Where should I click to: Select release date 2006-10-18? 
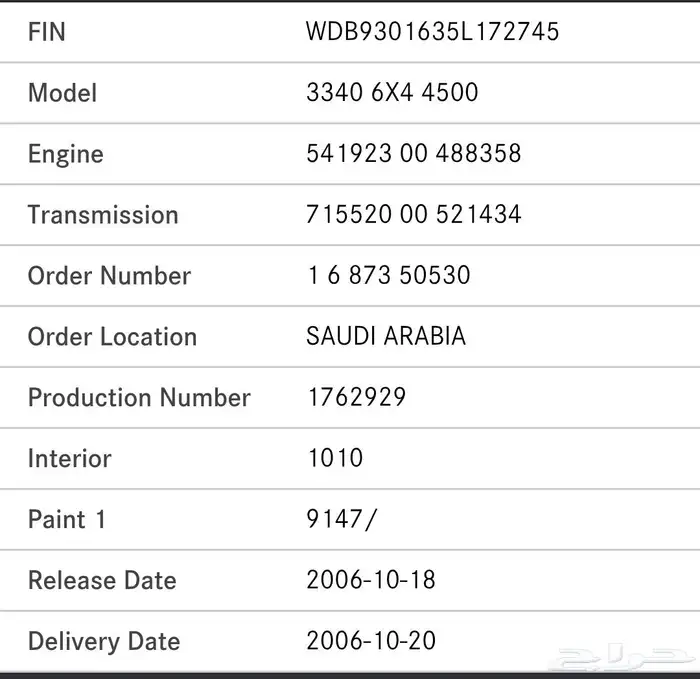(x=371, y=581)
